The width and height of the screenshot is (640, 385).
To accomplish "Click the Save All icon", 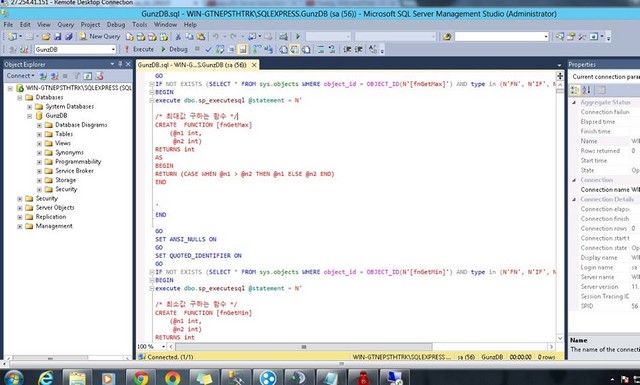I will click(x=69, y=37).
